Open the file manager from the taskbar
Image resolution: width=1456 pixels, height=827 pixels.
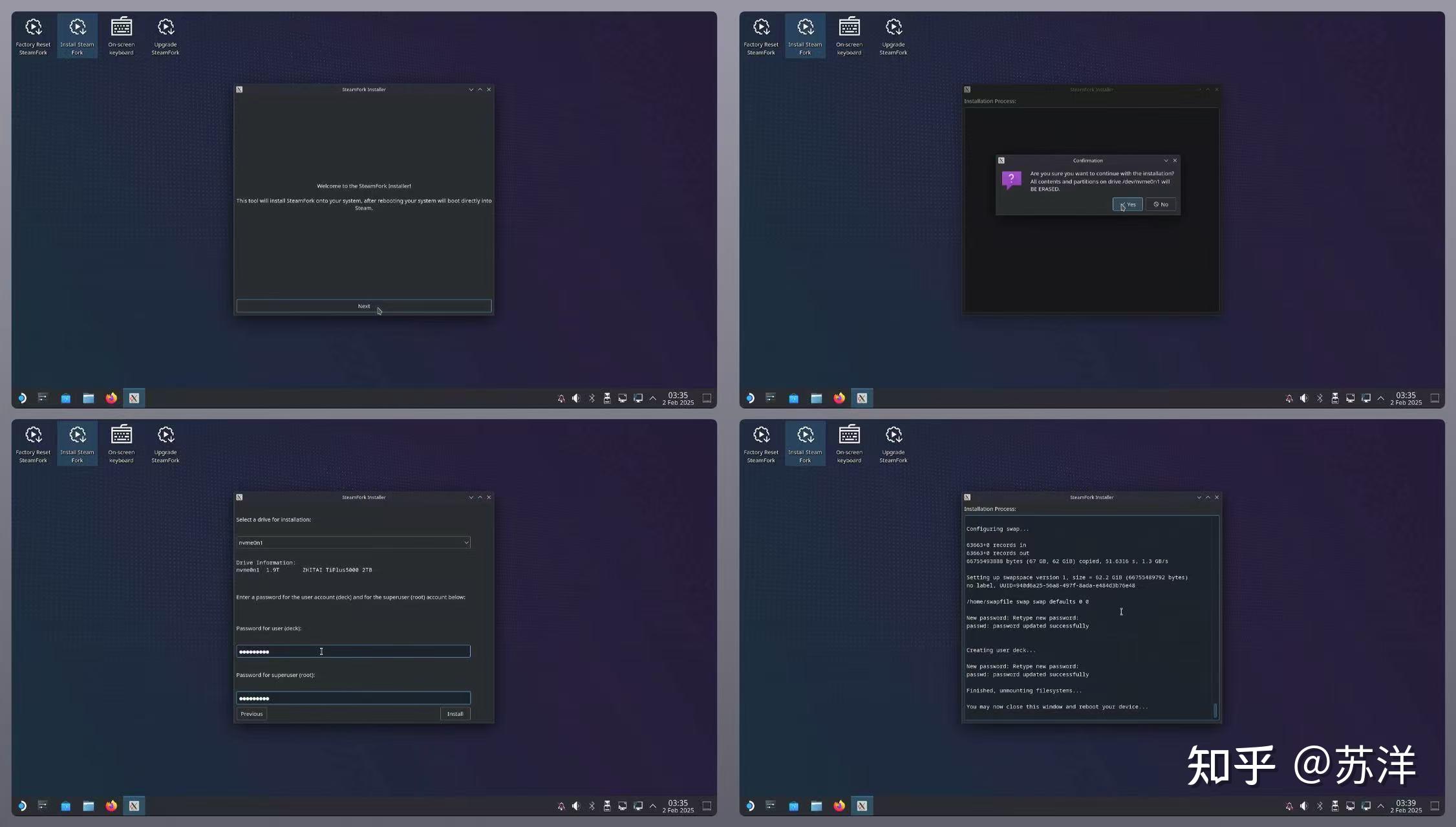coord(89,398)
